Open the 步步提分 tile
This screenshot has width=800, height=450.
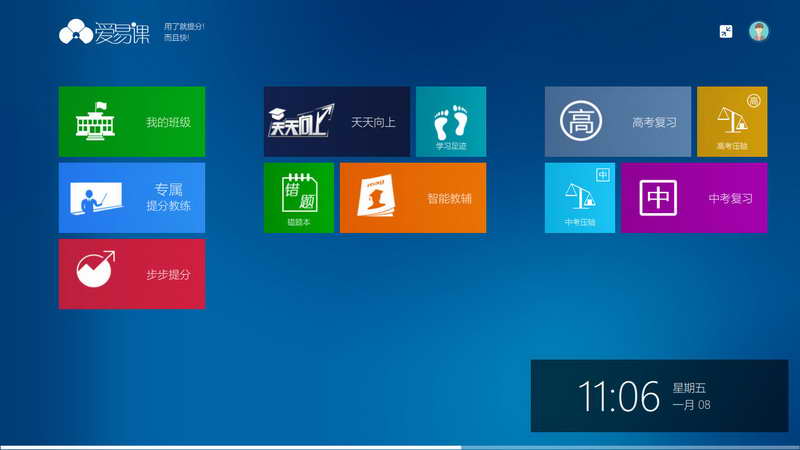pyautogui.click(x=132, y=274)
